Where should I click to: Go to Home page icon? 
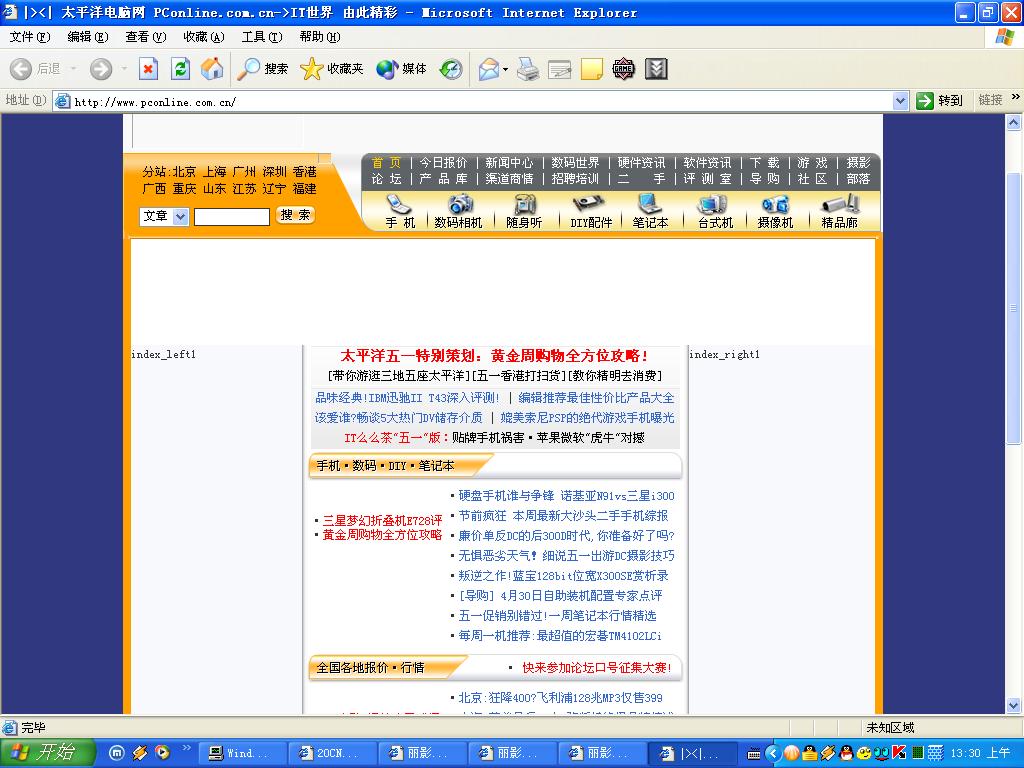click(x=212, y=69)
